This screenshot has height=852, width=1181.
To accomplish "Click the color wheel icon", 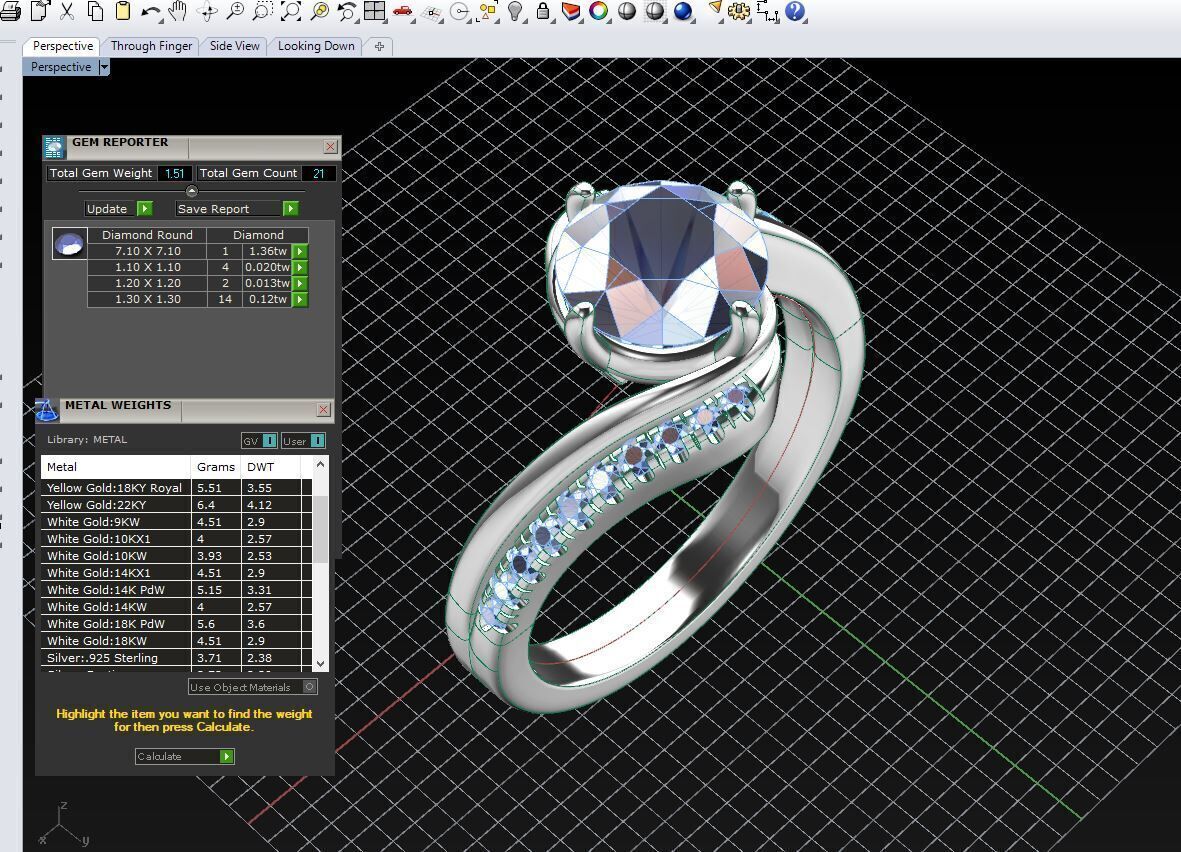I will click(599, 11).
